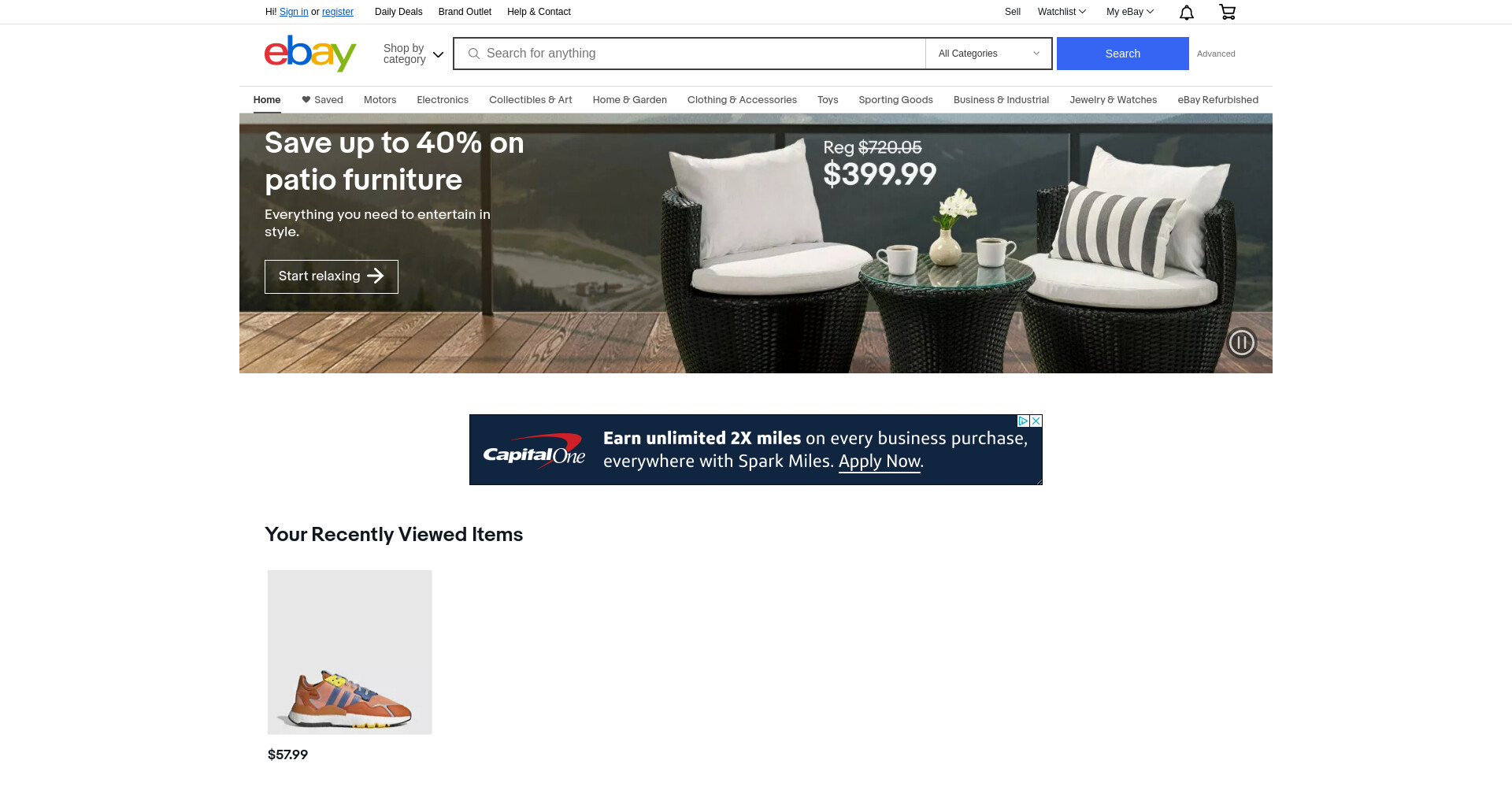Click the AdChoices icon on the ad

1023,421
